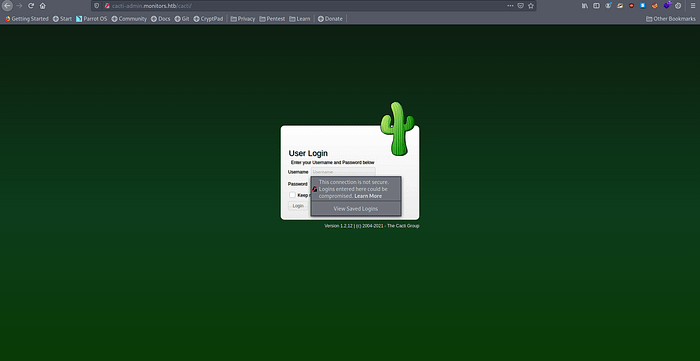The width and height of the screenshot is (700, 361).
Task: Bookmark this page with the star icon
Action: [531, 6]
